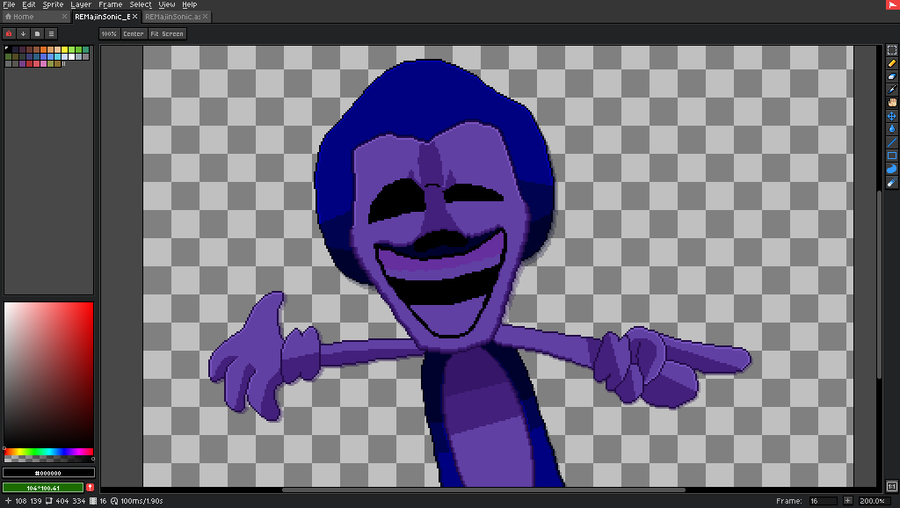Close the Home tab

[64, 17]
